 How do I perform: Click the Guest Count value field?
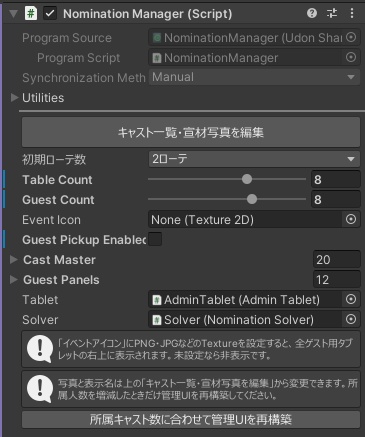tap(336, 199)
